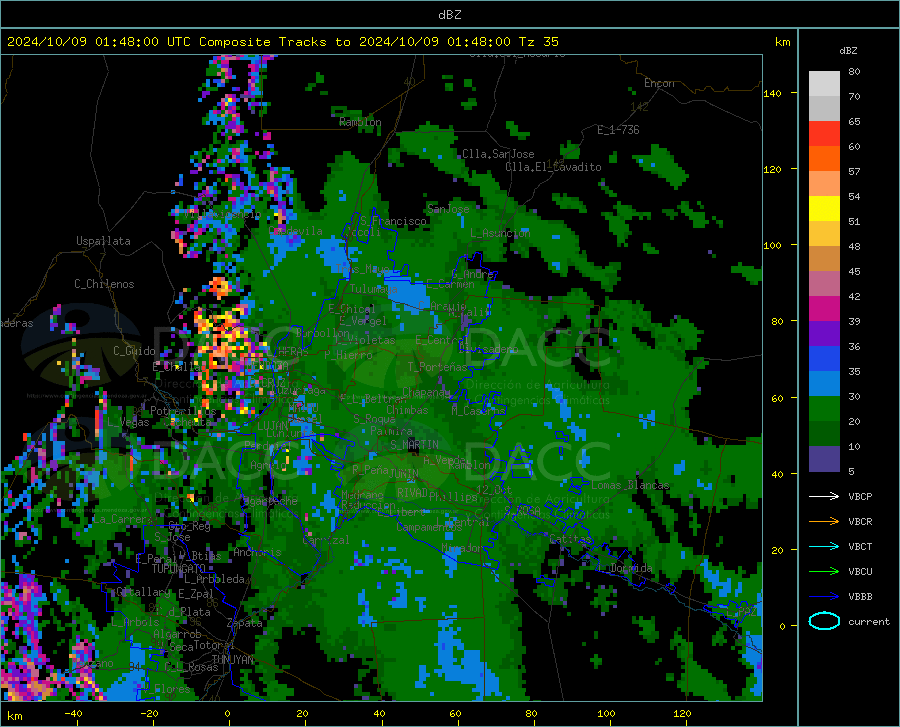Click the E_1-736 map label
This screenshot has height=727, width=900.
618,130
